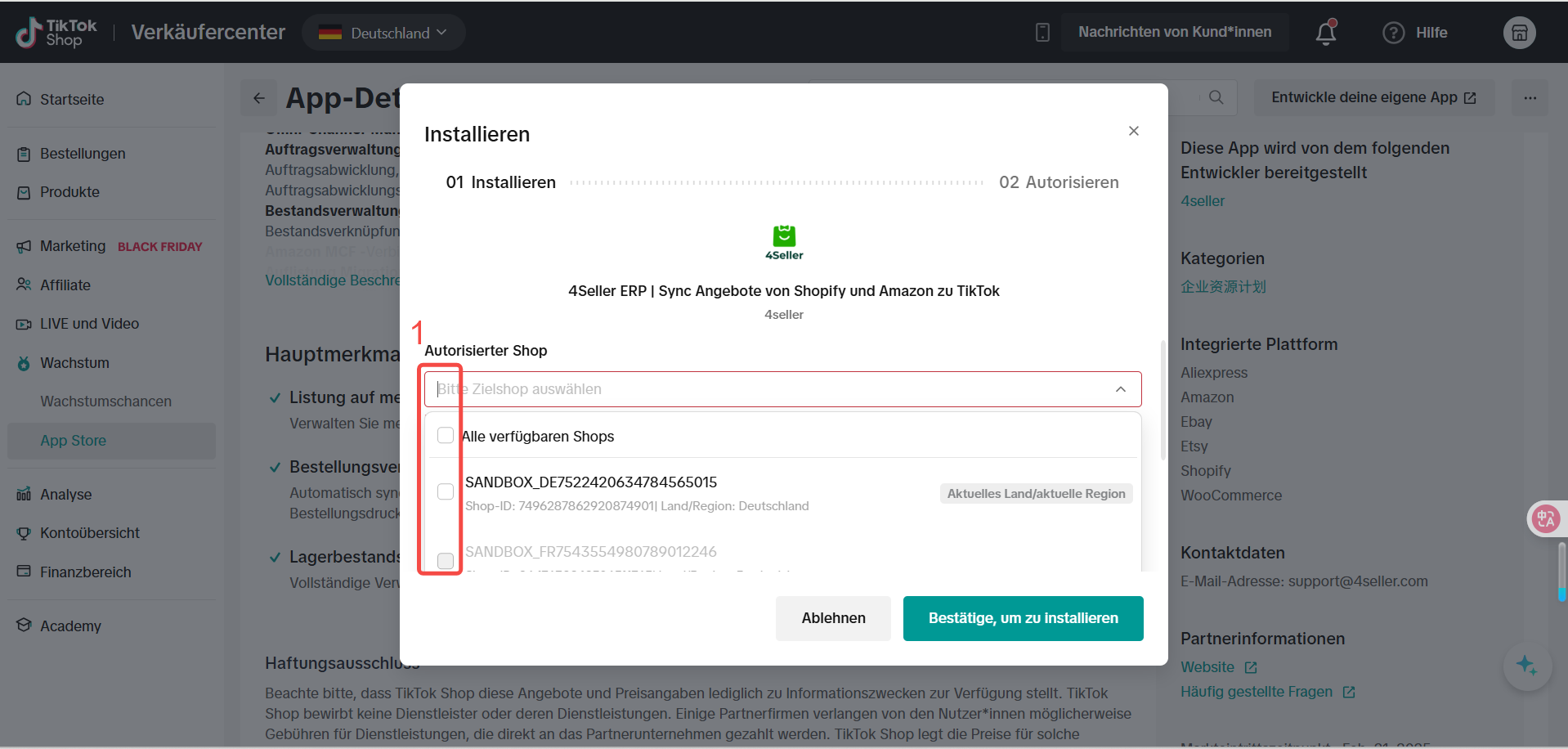1568x749 pixels.
Task: Click the Zielshop auswählen input field
Action: (768, 389)
